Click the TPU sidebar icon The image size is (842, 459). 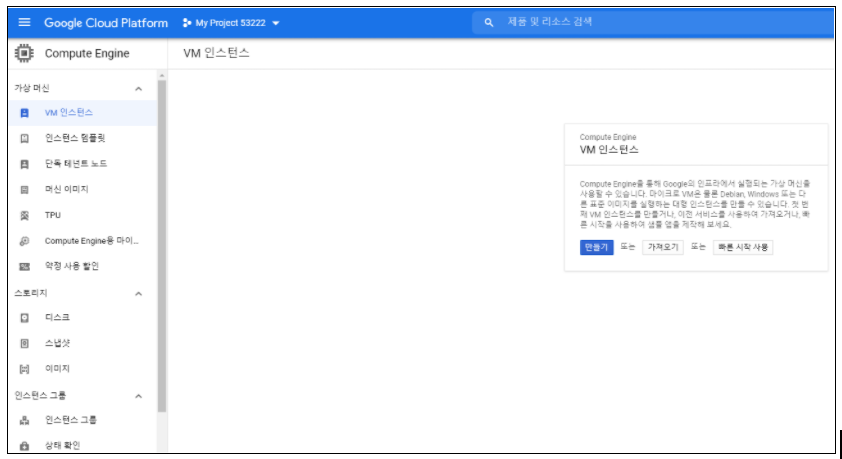(25, 215)
